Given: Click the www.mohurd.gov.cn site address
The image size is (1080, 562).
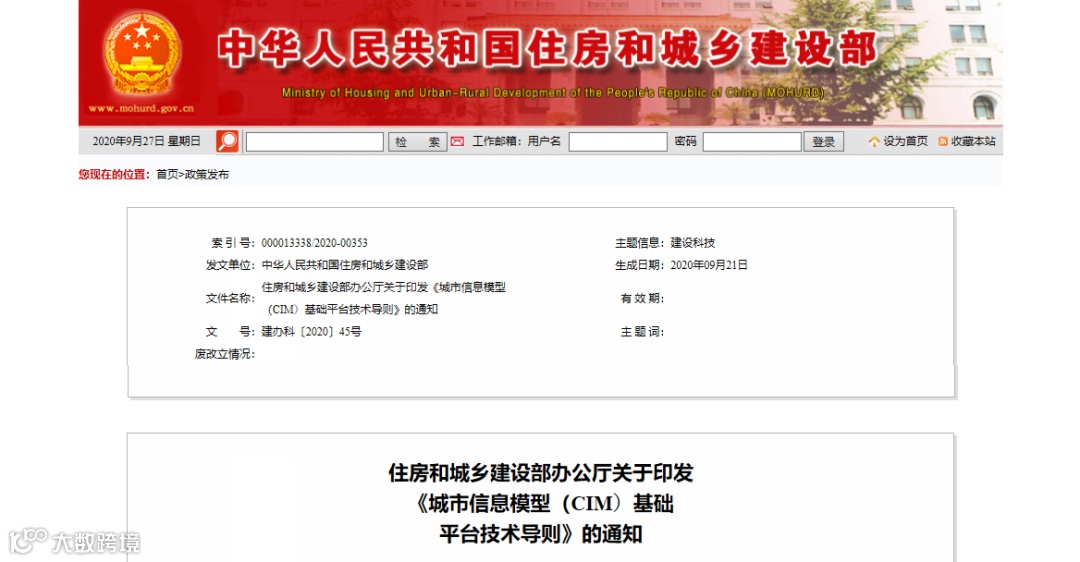Looking at the screenshot, I should [x=141, y=109].
